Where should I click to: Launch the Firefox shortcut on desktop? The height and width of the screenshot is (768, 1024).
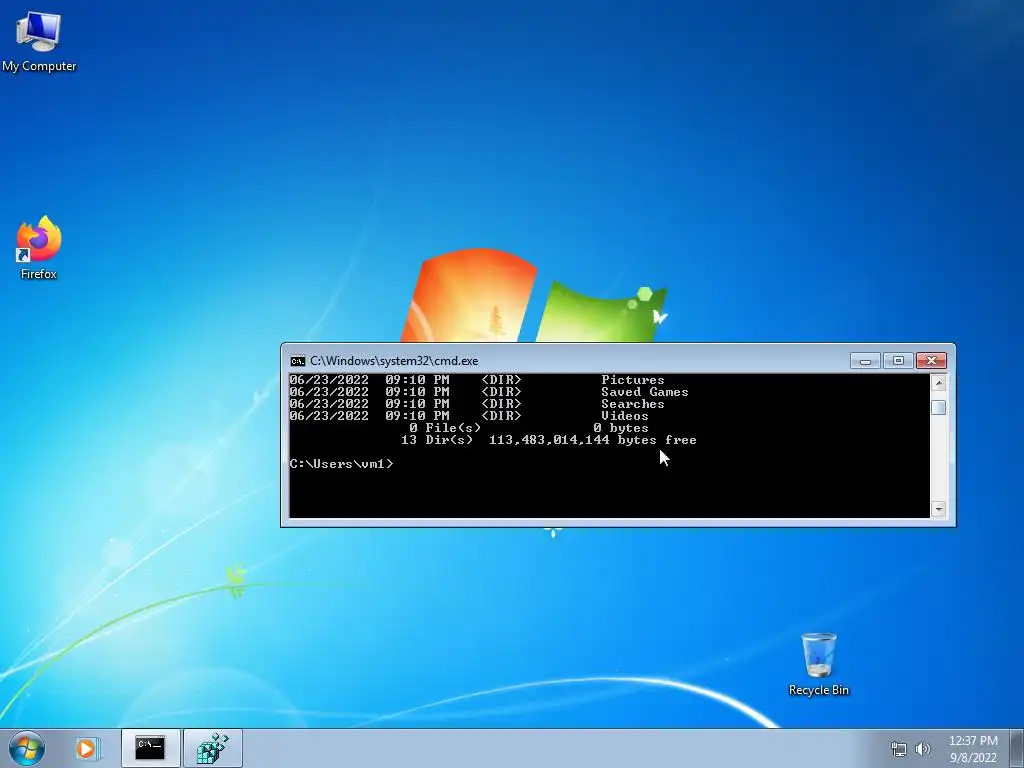point(39,248)
